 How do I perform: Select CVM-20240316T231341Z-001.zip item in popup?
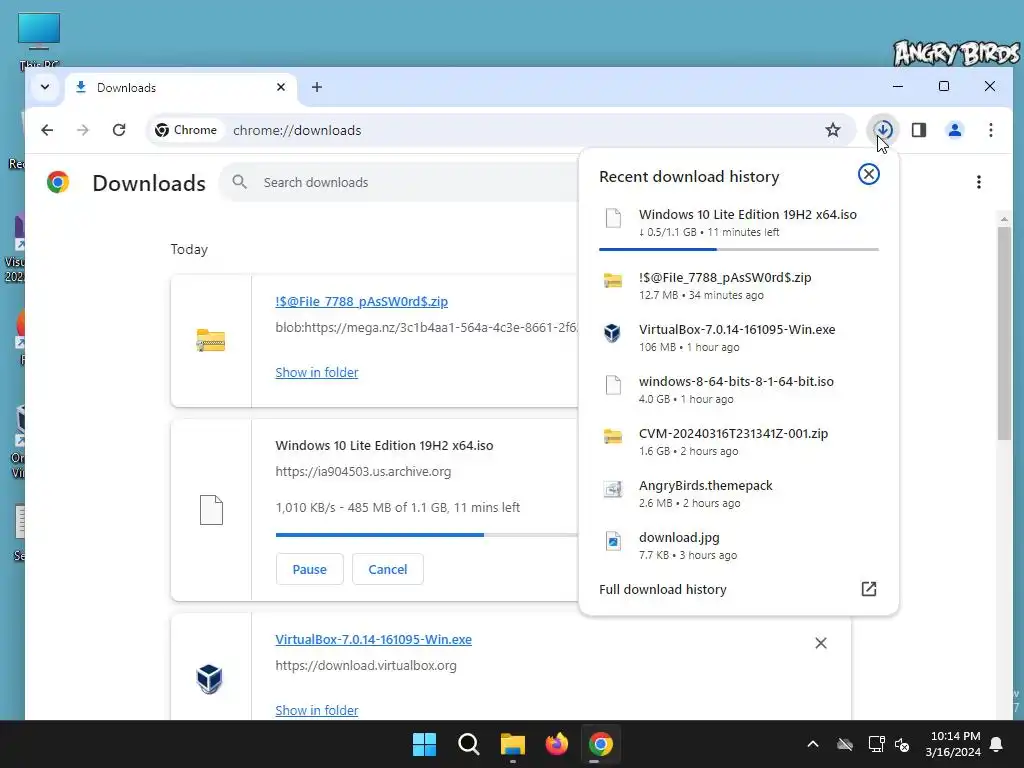tap(739, 442)
